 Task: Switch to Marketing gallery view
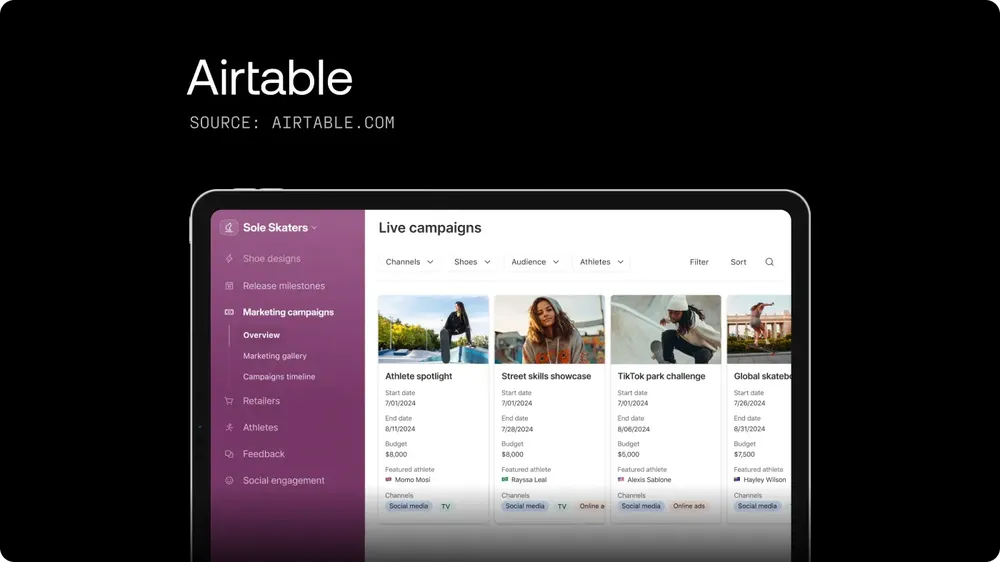[x=275, y=356]
